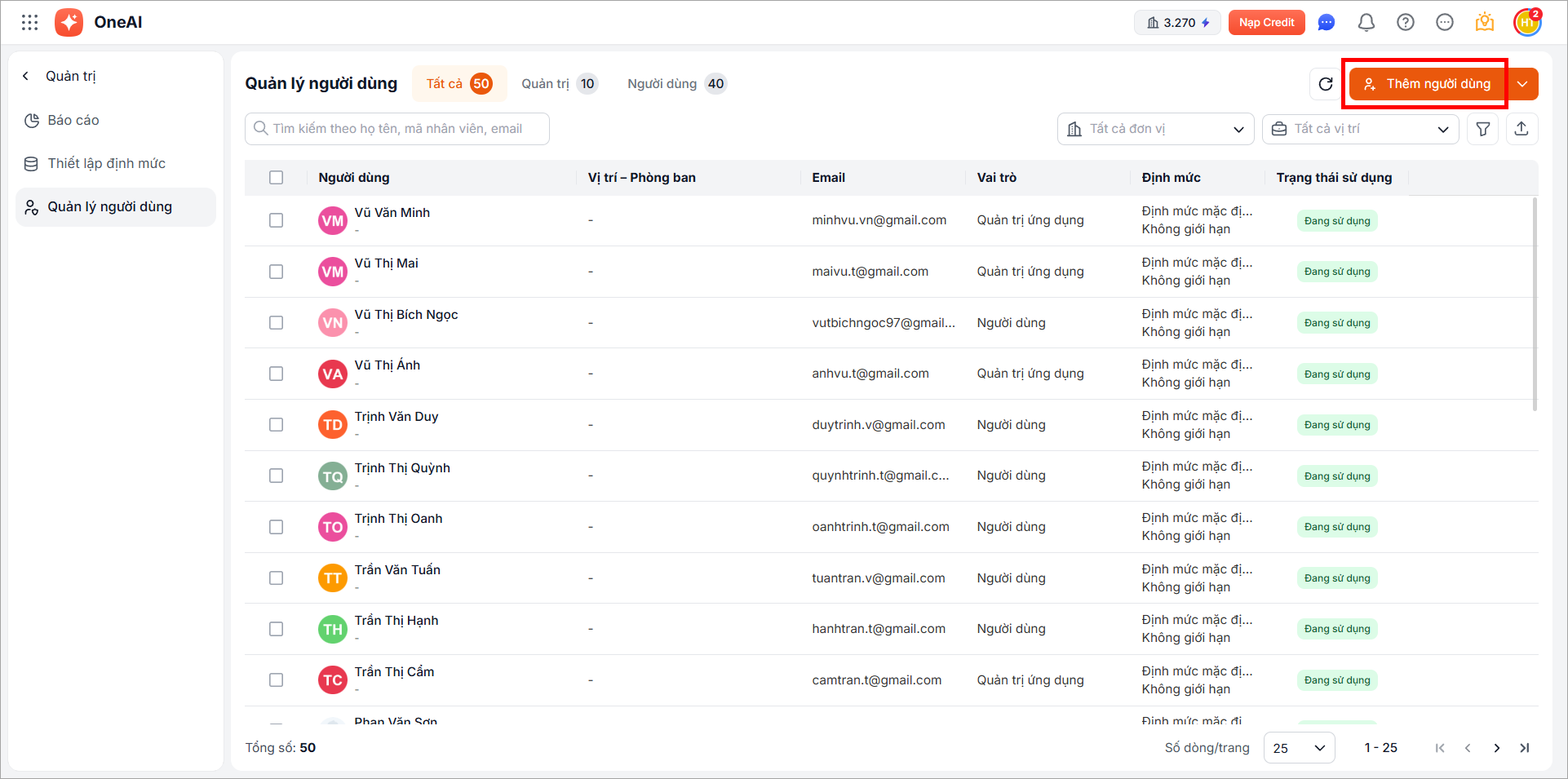1568x779 pixels.
Task: Open the filter funnel icon
Action: point(1482,129)
